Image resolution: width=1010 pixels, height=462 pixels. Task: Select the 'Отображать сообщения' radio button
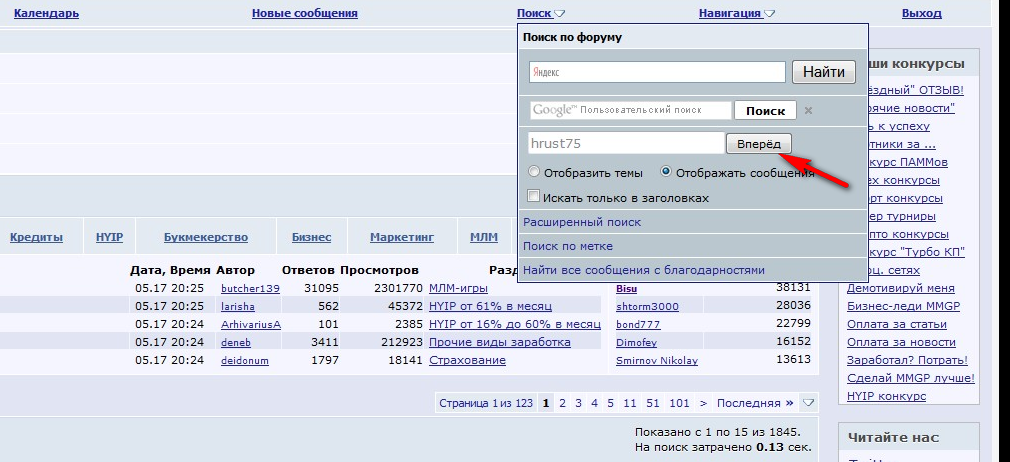pos(666,172)
